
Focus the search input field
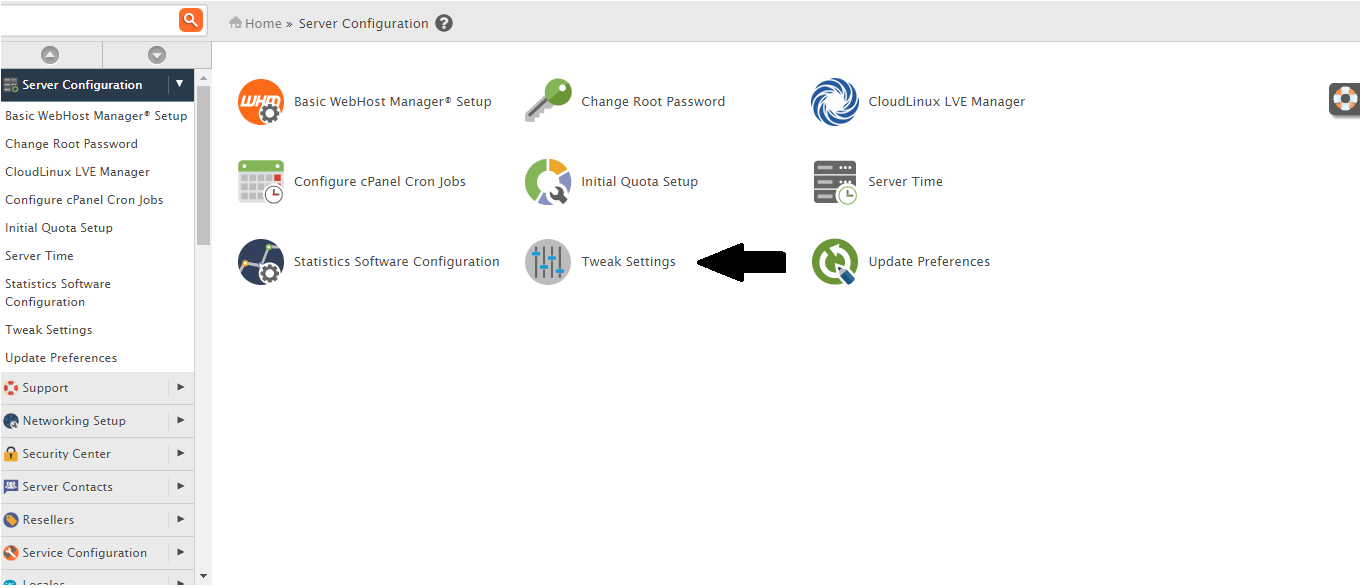tap(88, 20)
